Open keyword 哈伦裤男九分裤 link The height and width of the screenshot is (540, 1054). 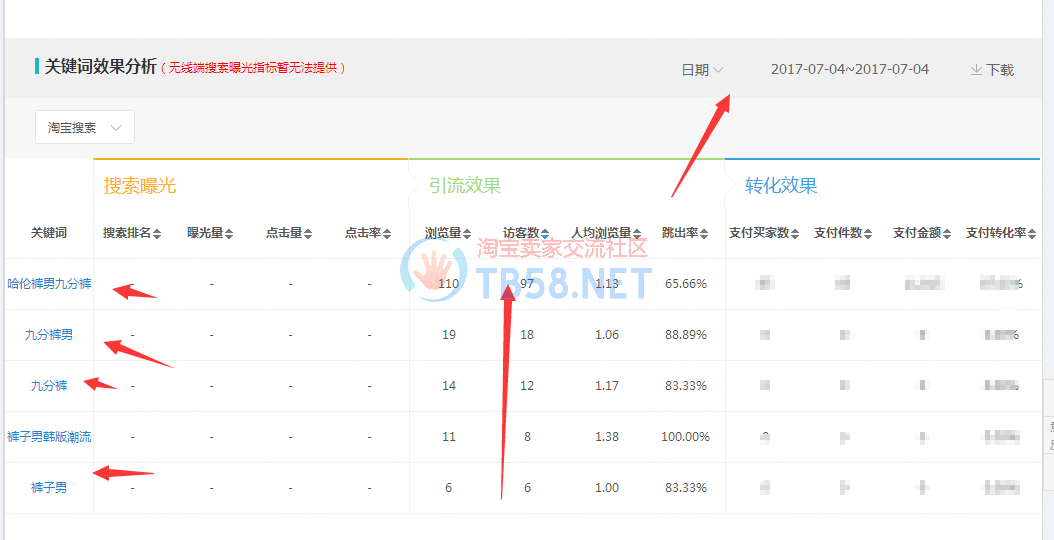[x=49, y=284]
